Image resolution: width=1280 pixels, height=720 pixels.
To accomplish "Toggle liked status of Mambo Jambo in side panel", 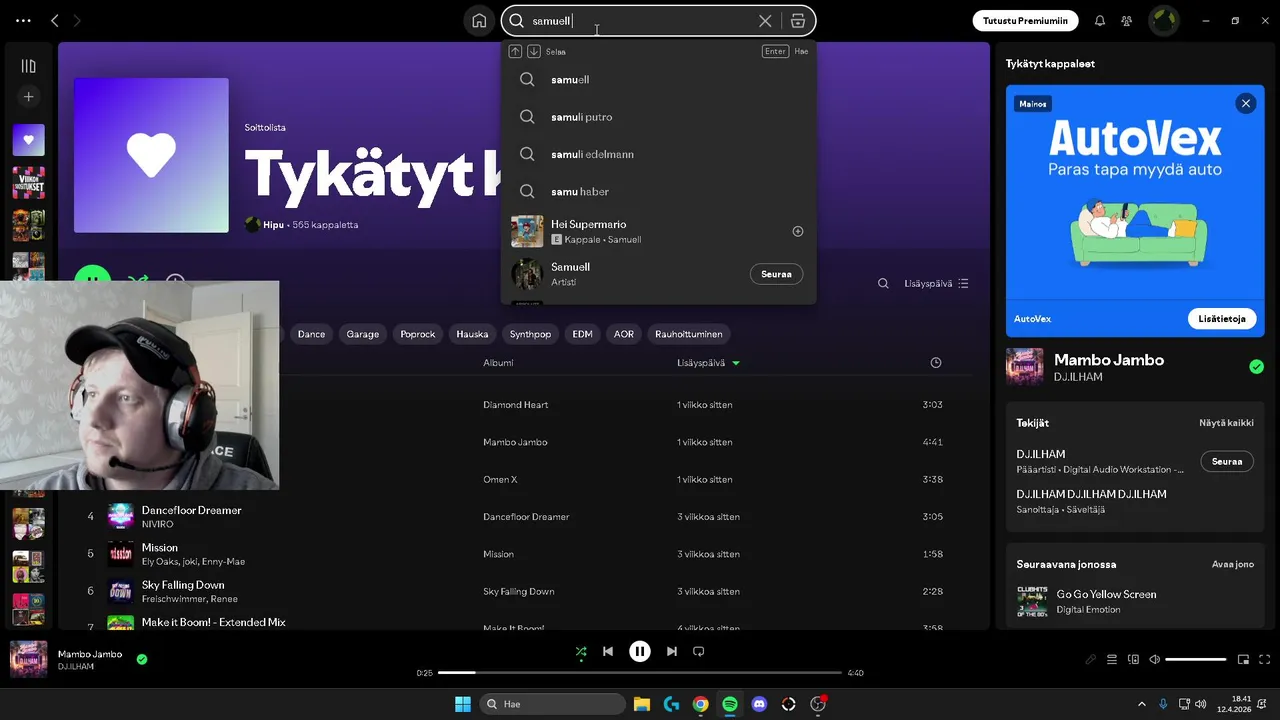I will coord(1256,367).
